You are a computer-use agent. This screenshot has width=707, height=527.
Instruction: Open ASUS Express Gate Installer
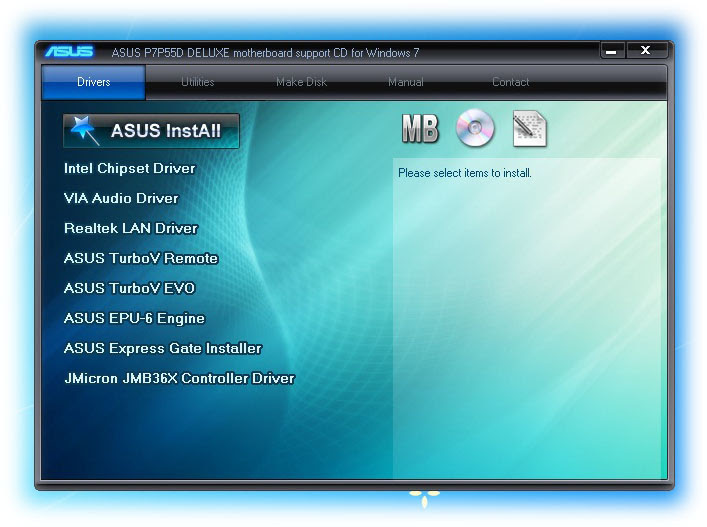[163, 348]
